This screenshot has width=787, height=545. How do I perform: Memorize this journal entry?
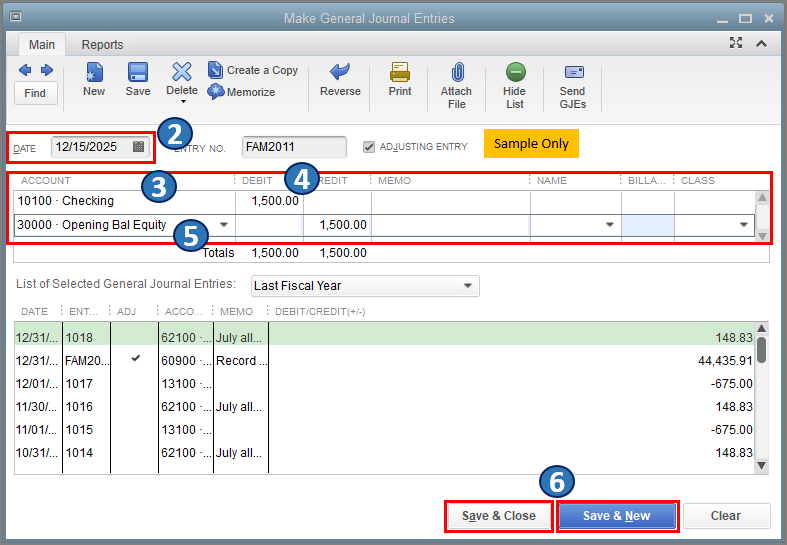click(241, 92)
